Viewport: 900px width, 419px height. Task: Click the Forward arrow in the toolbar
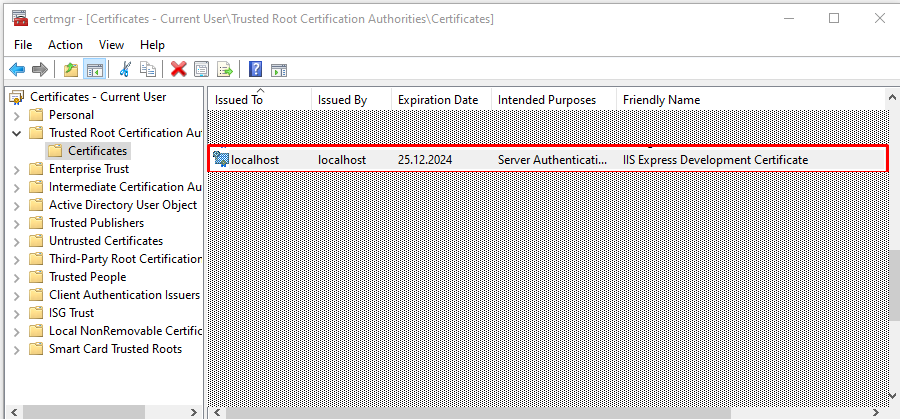40,70
